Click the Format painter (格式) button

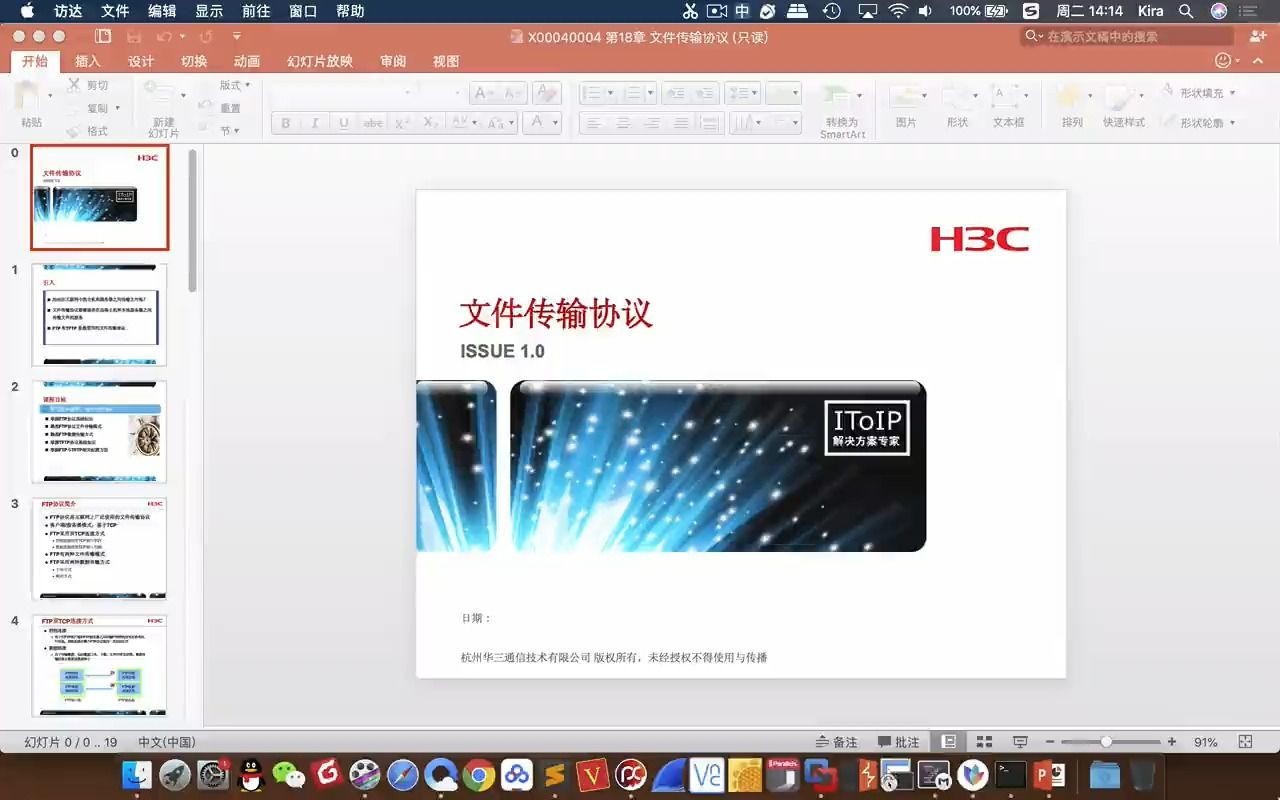[88, 131]
